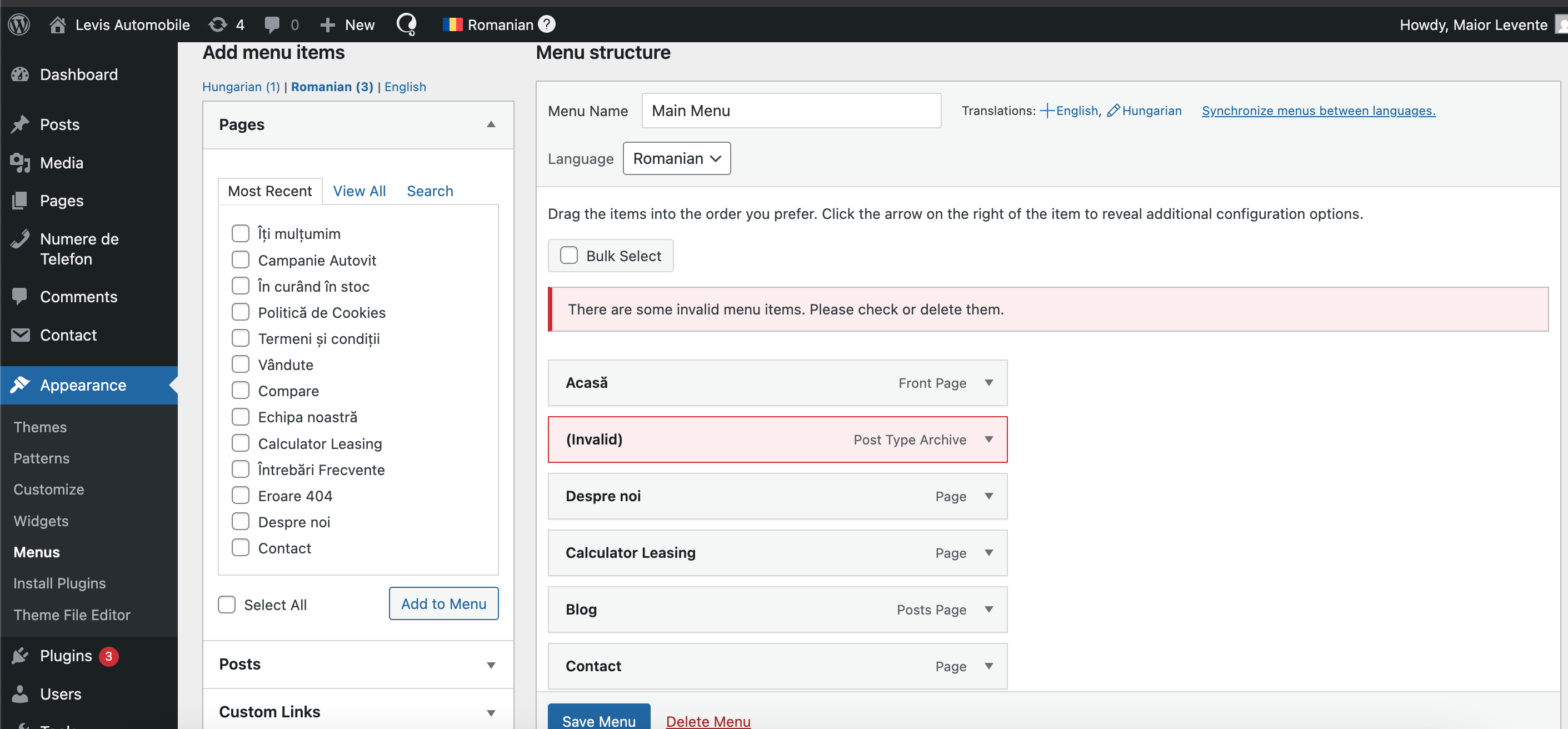Click the Add to Menu button
Image resolution: width=1568 pixels, height=729 pixels.
pyautogui.click(x=443, y=603)
